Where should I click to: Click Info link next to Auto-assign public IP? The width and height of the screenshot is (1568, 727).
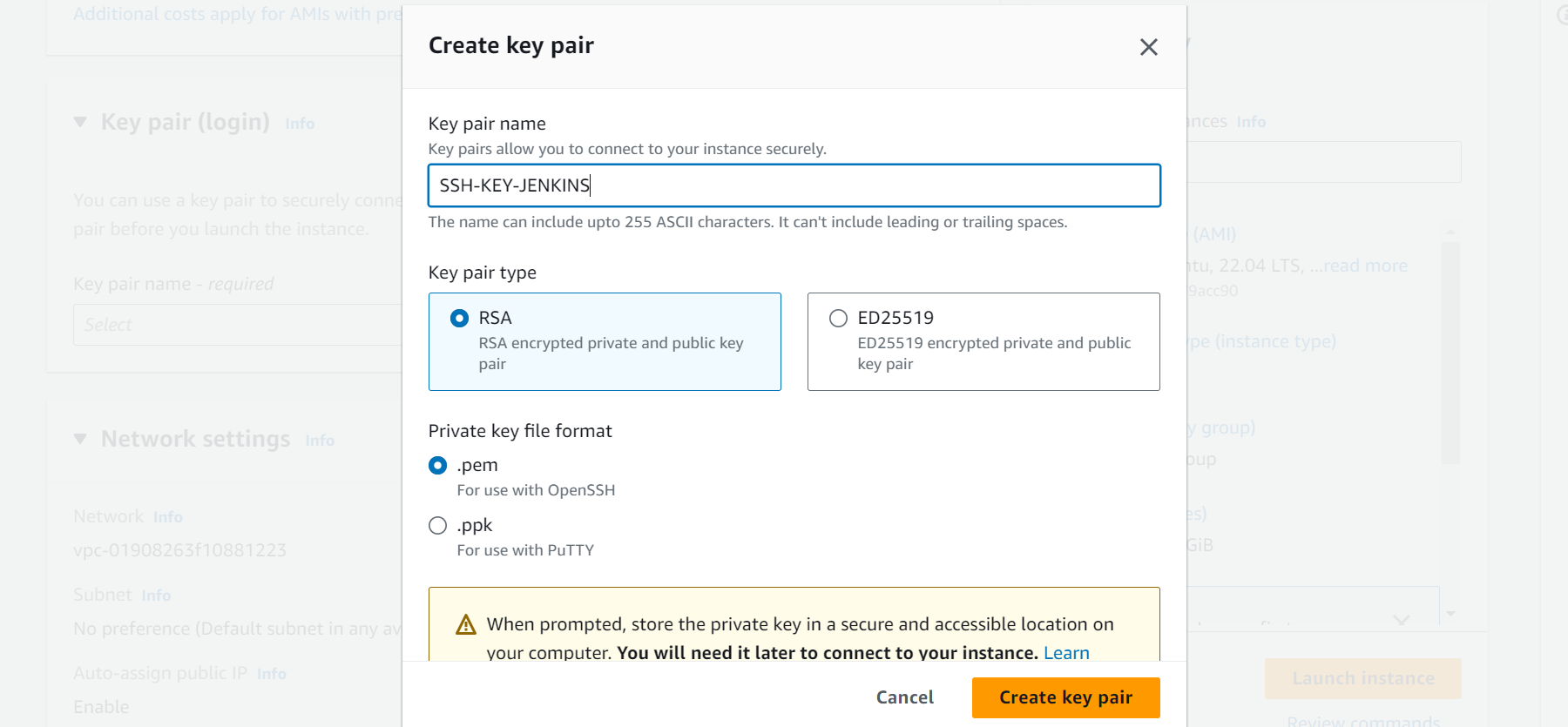[272, 674]
